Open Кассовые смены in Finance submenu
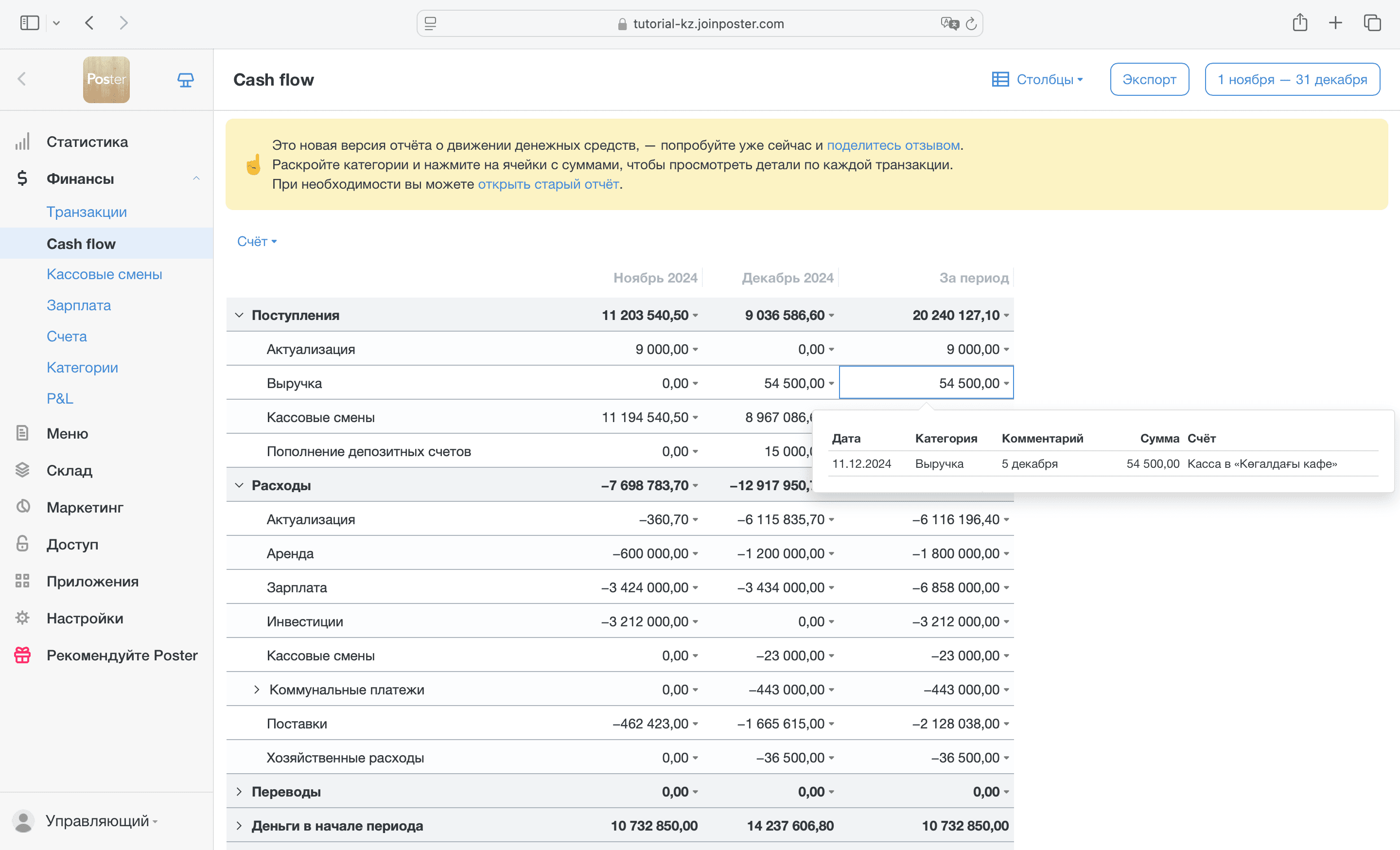 (104, 274)
